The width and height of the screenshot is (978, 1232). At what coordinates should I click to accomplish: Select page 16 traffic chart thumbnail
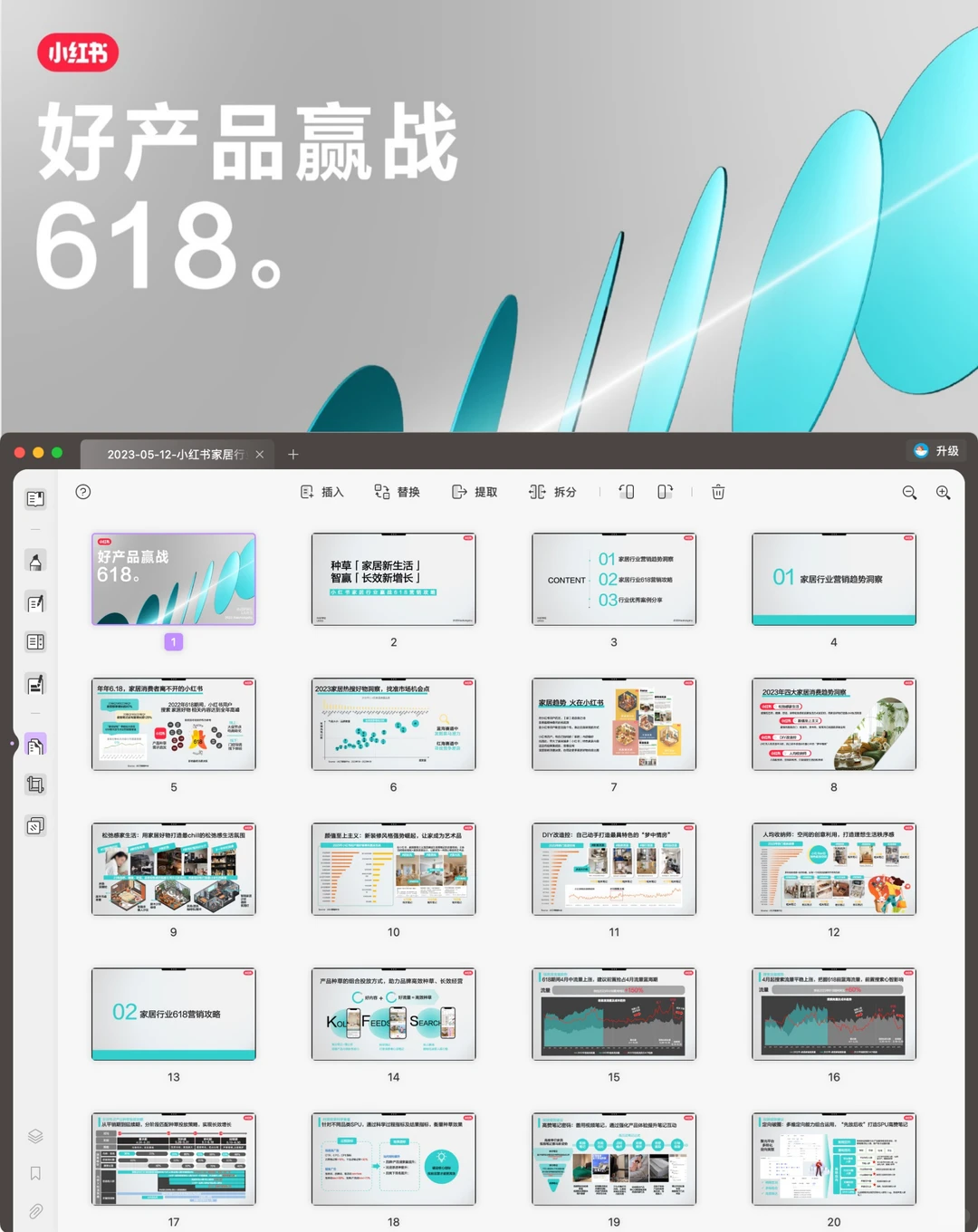coord(834,1014)
